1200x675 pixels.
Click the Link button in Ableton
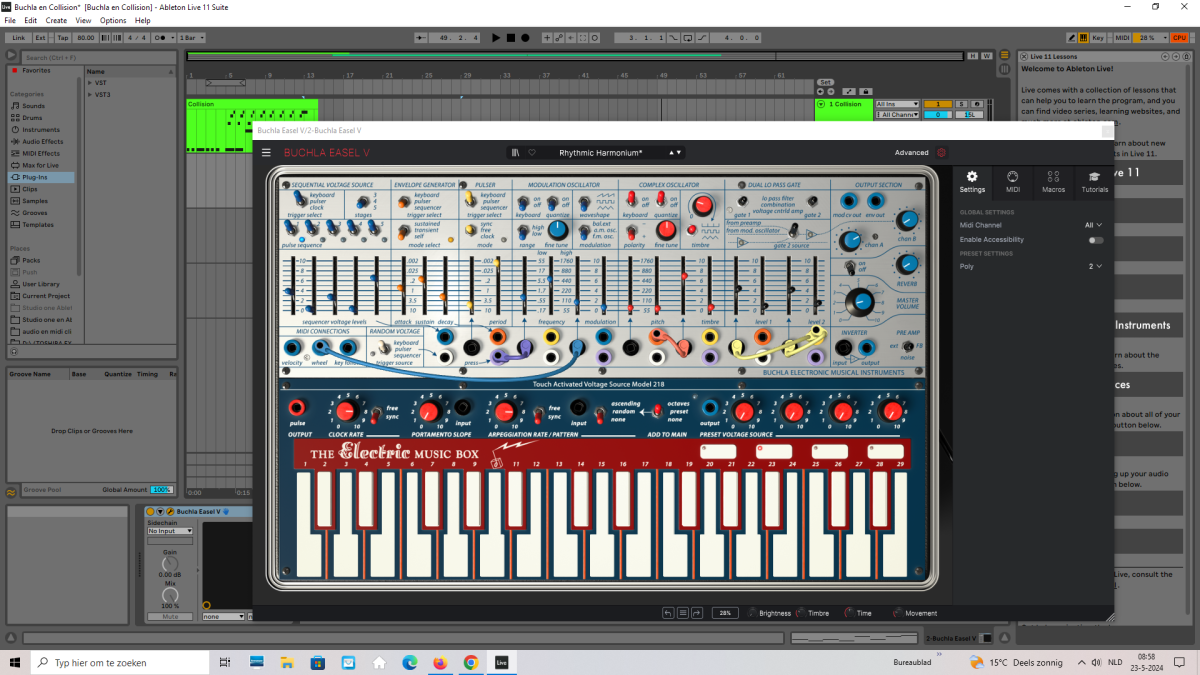pos(19,38)
